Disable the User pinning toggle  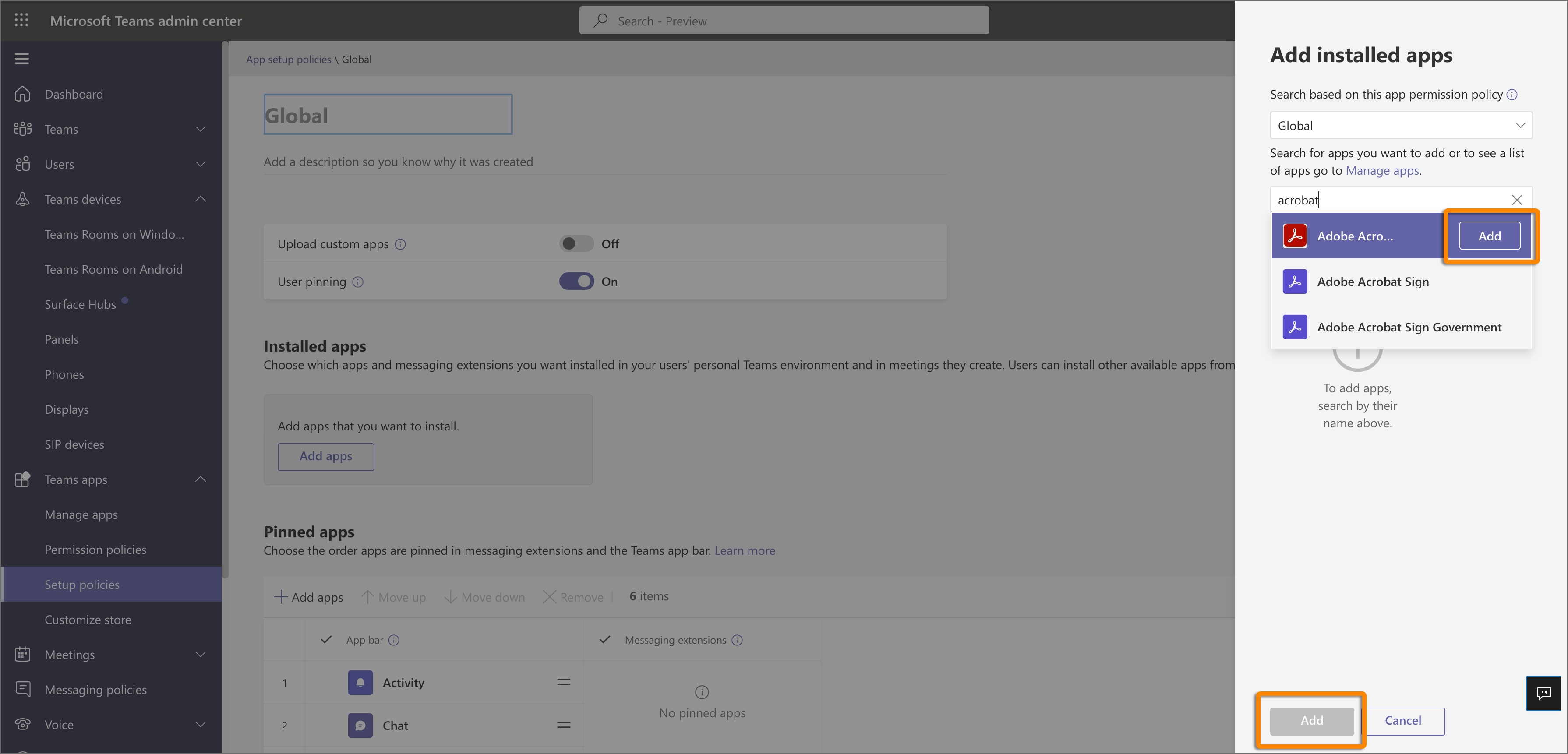click(x=575, y=281)
